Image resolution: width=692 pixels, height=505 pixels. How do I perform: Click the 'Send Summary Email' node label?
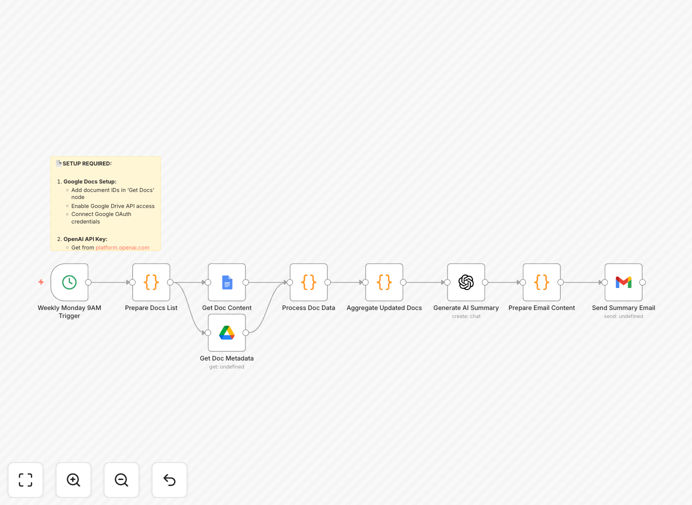coord(624,308)
